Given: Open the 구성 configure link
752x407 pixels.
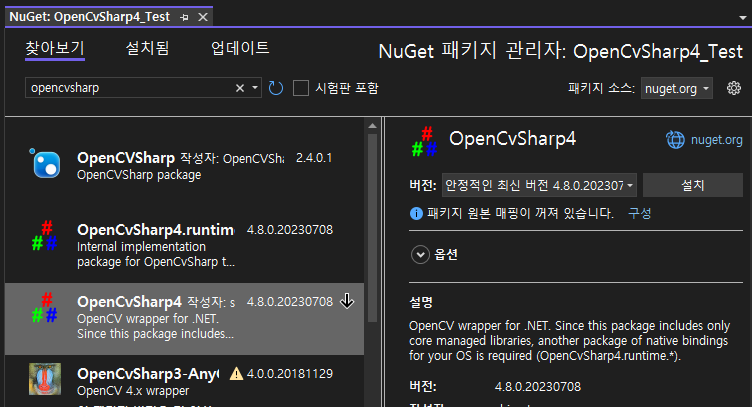Looking at the screenshot, I should (x=639, y=213).
